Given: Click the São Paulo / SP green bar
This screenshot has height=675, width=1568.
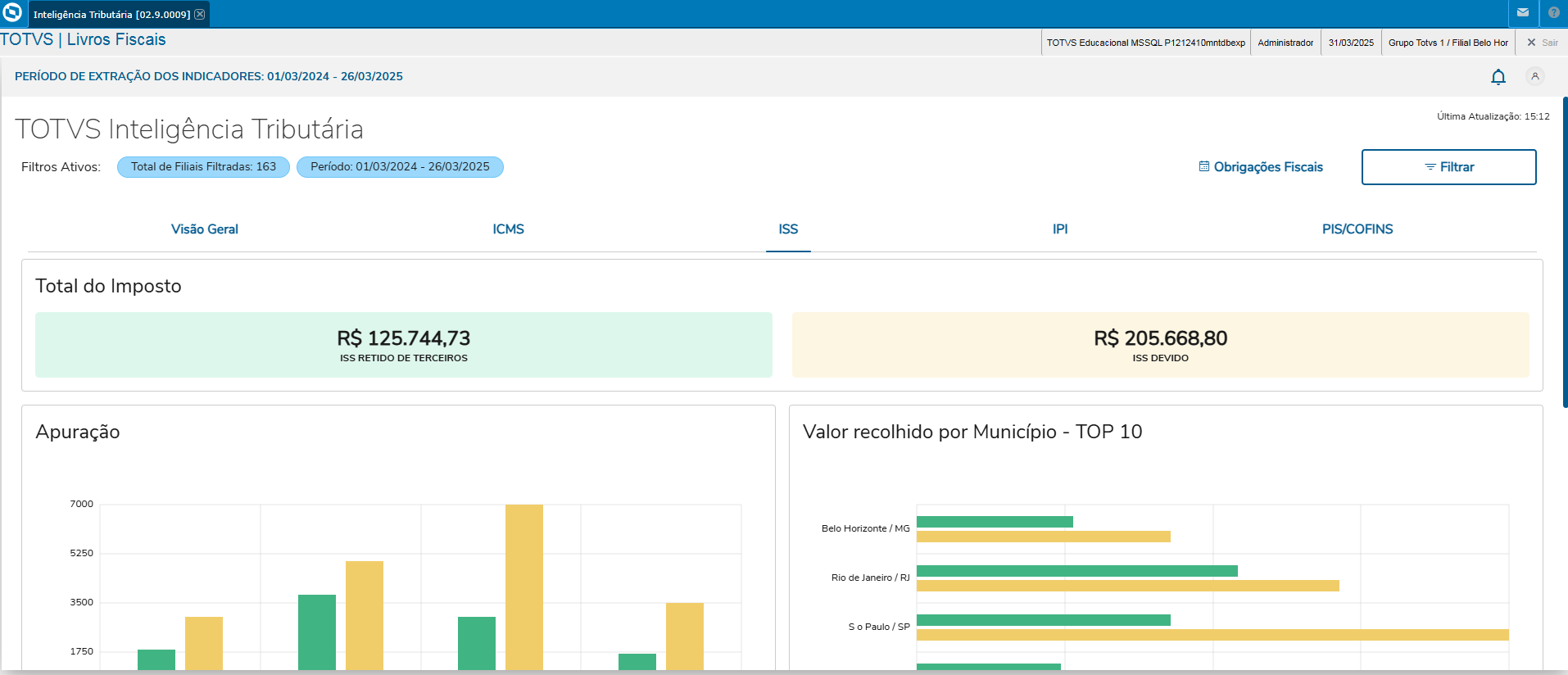Looking at the screenshot, I should pyautogui.click(x=1044, y=620).
